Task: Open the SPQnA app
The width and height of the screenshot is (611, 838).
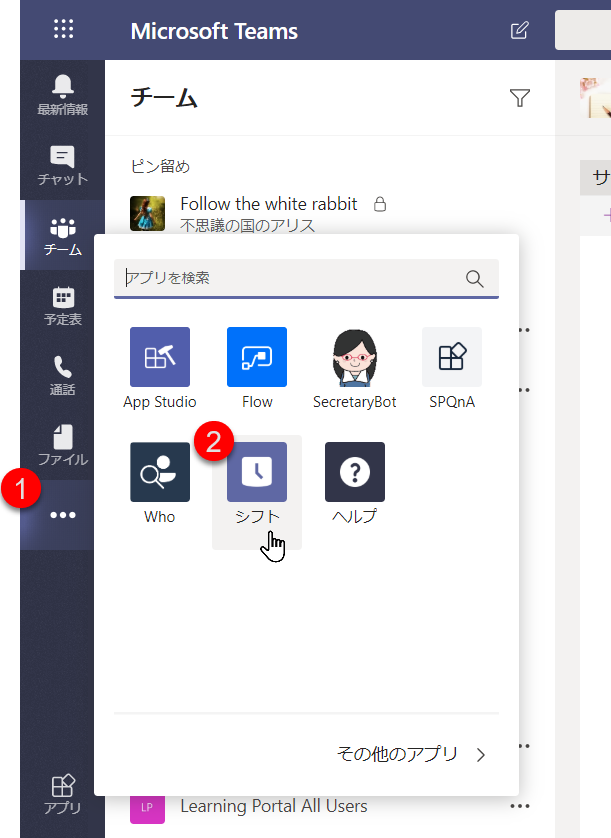Action: tap(452, 369)
